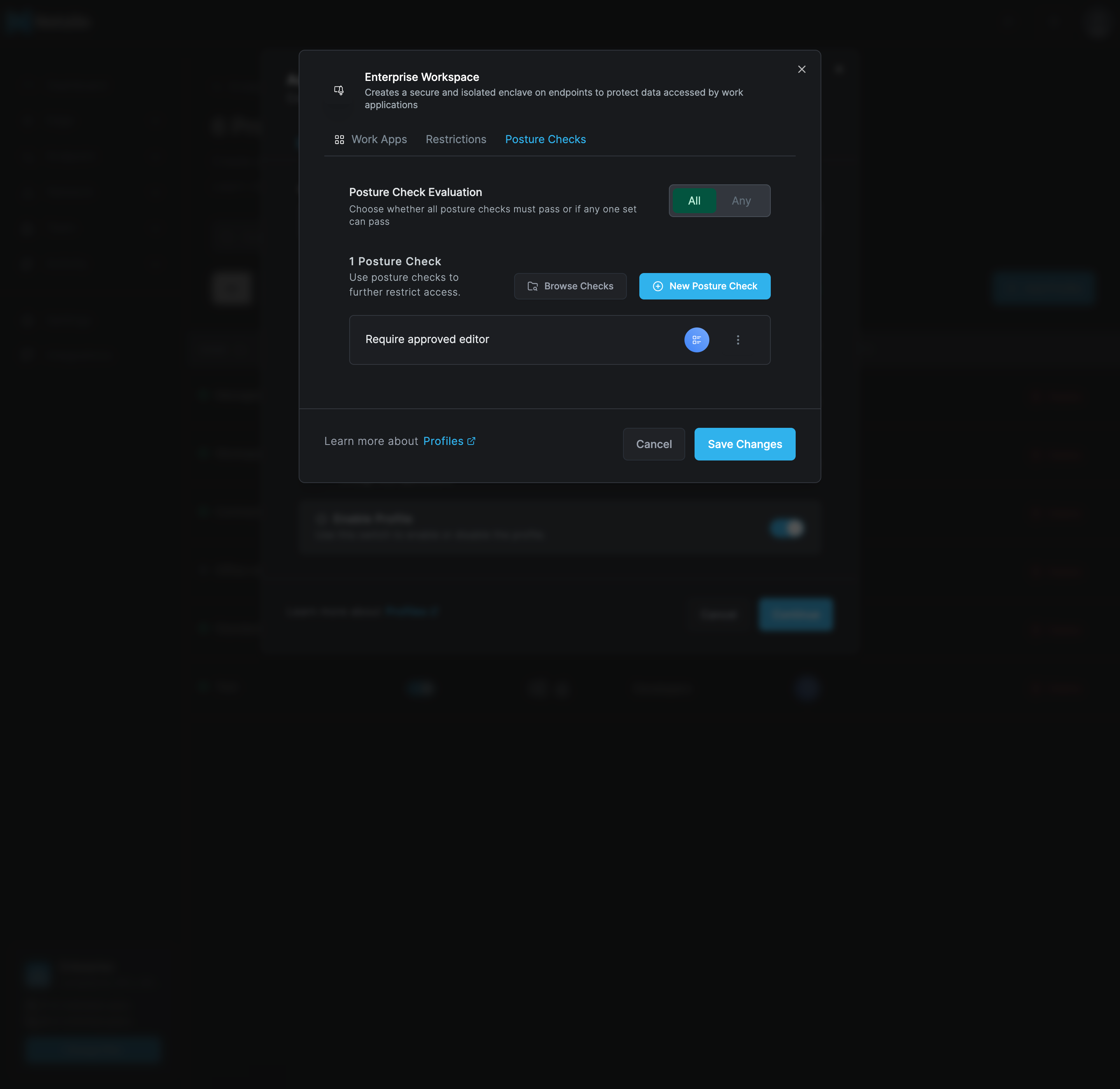
Task: Set posture evaluation to All
Action: pyautogui.click(x=694, y=201)
